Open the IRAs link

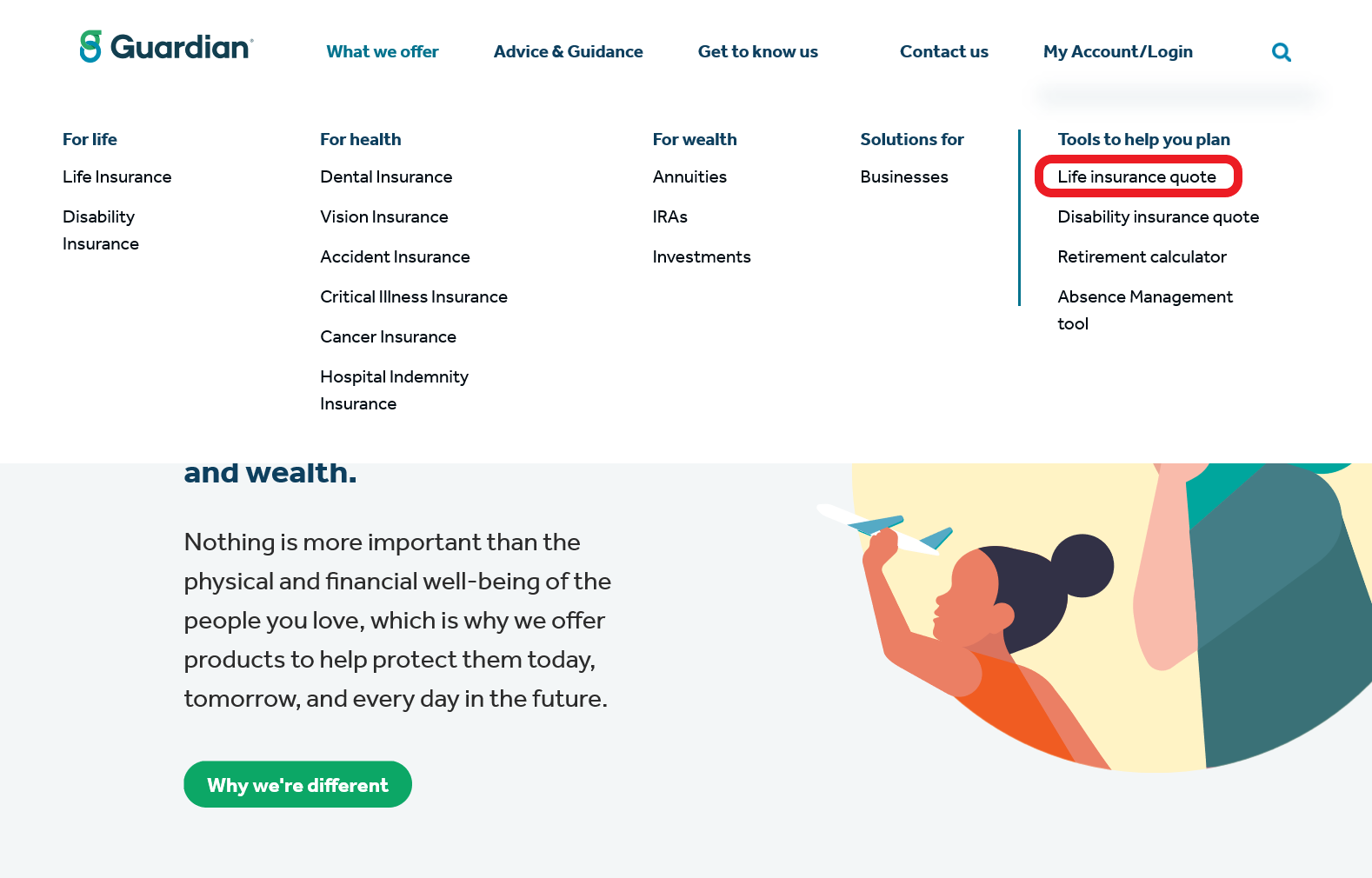[669, 216]
